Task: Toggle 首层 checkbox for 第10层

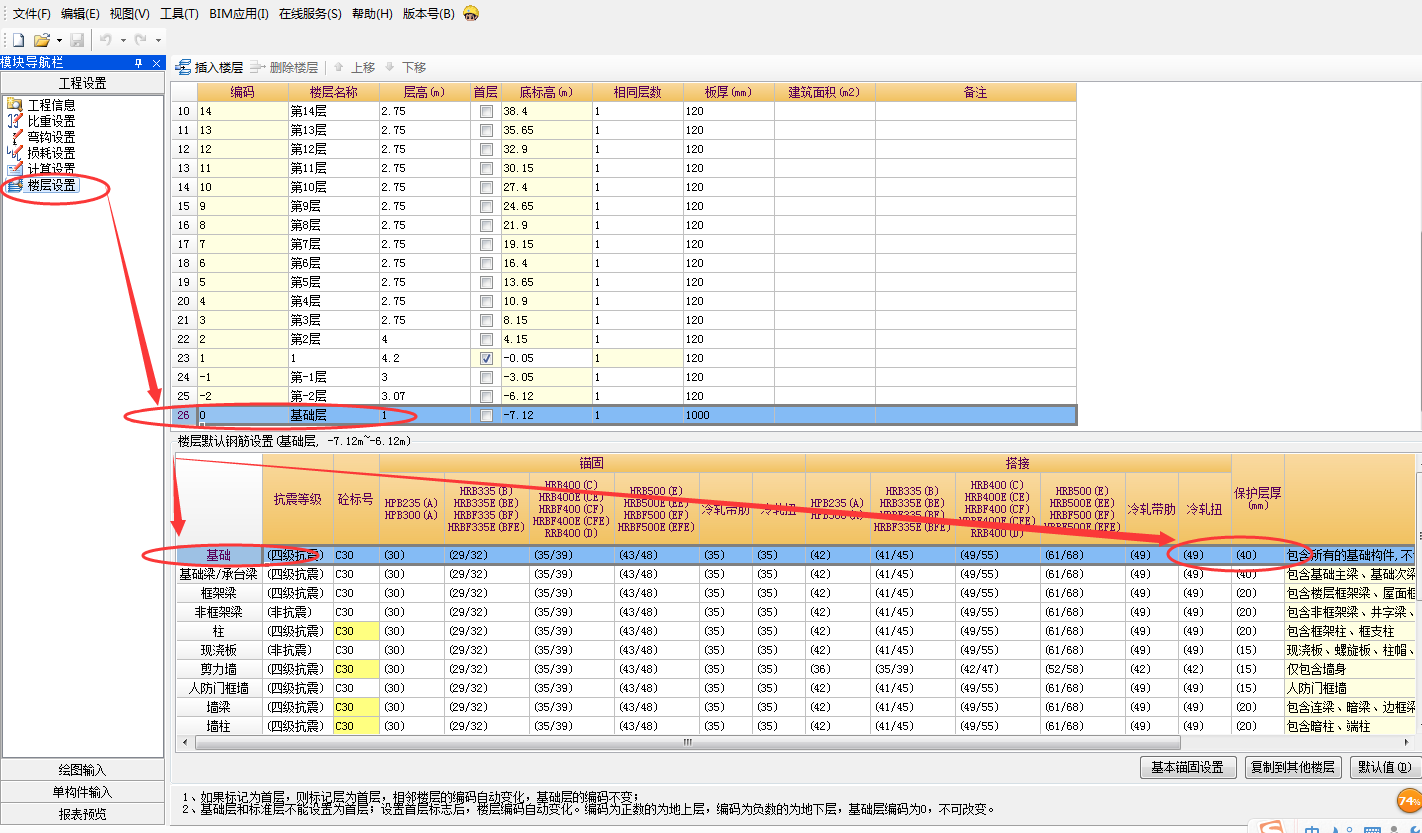Action: [x=486, y=188]
